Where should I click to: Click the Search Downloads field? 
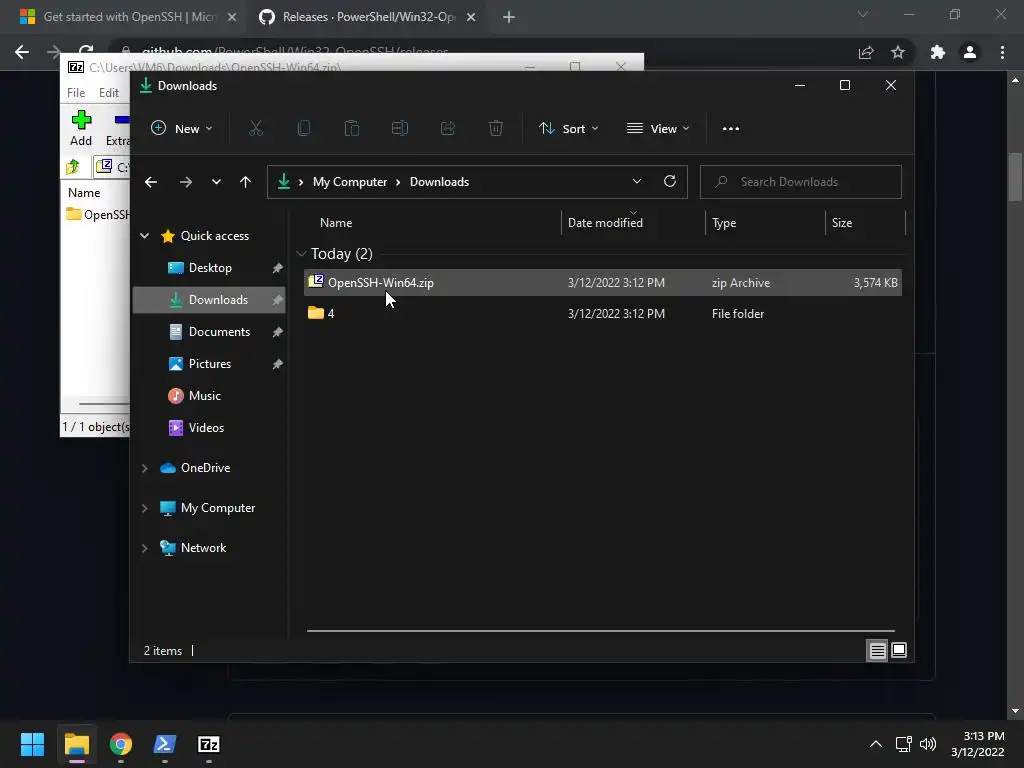(x=801, y=182)
